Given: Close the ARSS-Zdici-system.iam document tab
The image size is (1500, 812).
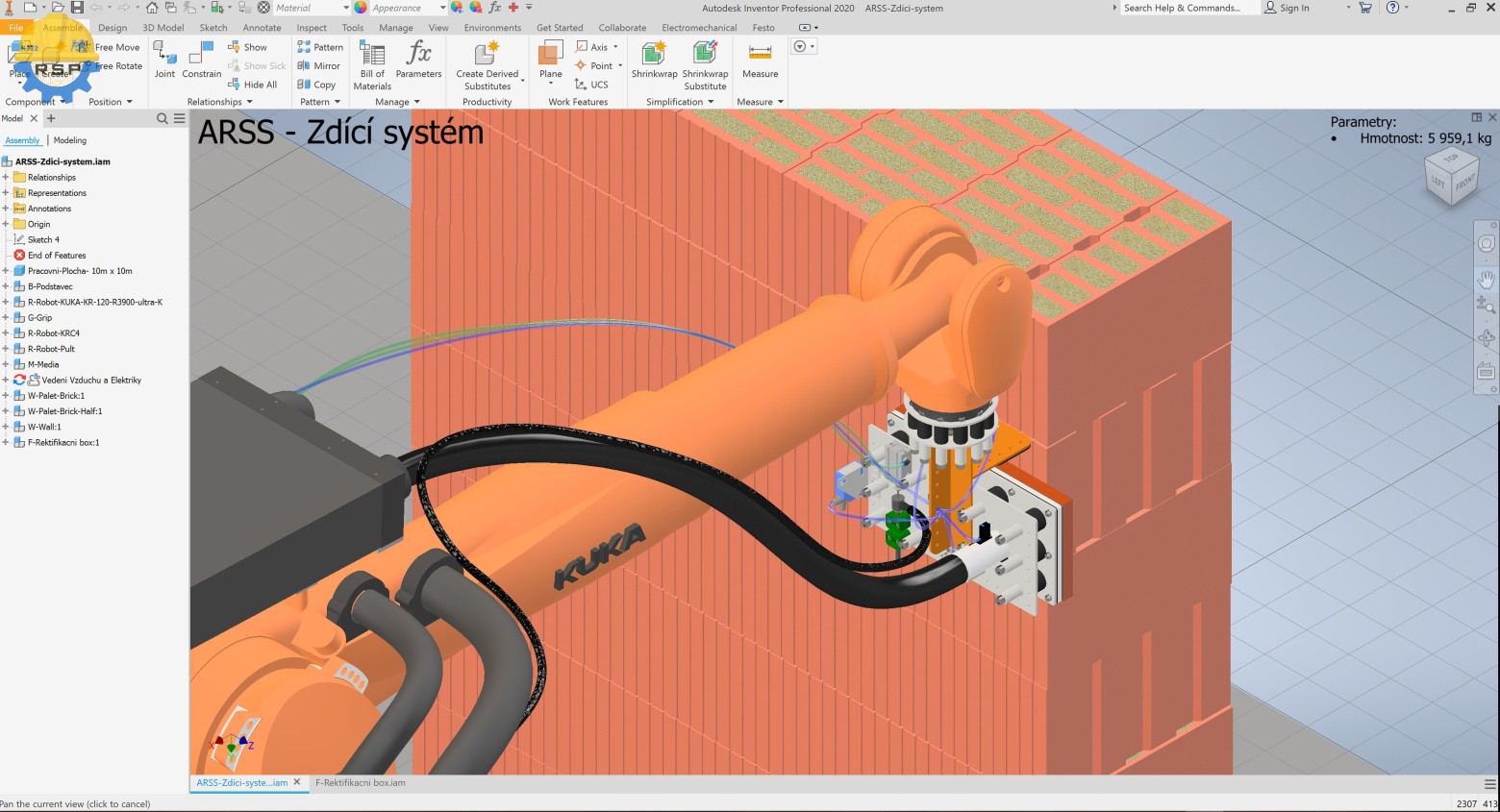Looking at the screenshot, I should pyautogui.click(x=297, y=782).
